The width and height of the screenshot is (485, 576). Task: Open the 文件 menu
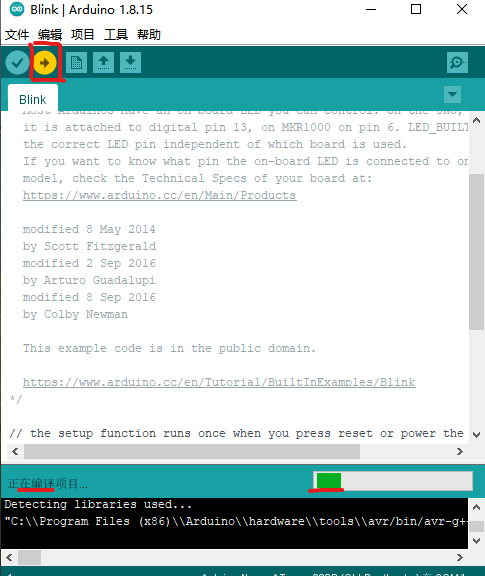click(x=17, y=35)
